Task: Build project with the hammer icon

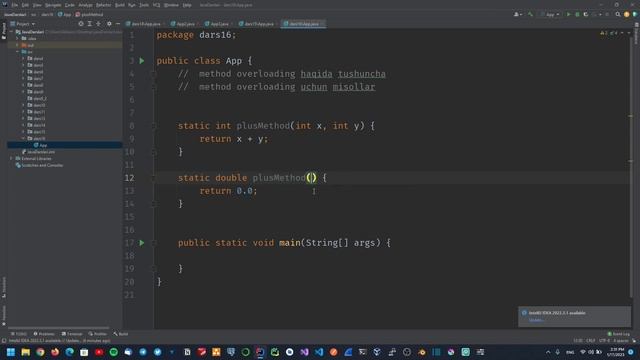Action: pos(530,14)
